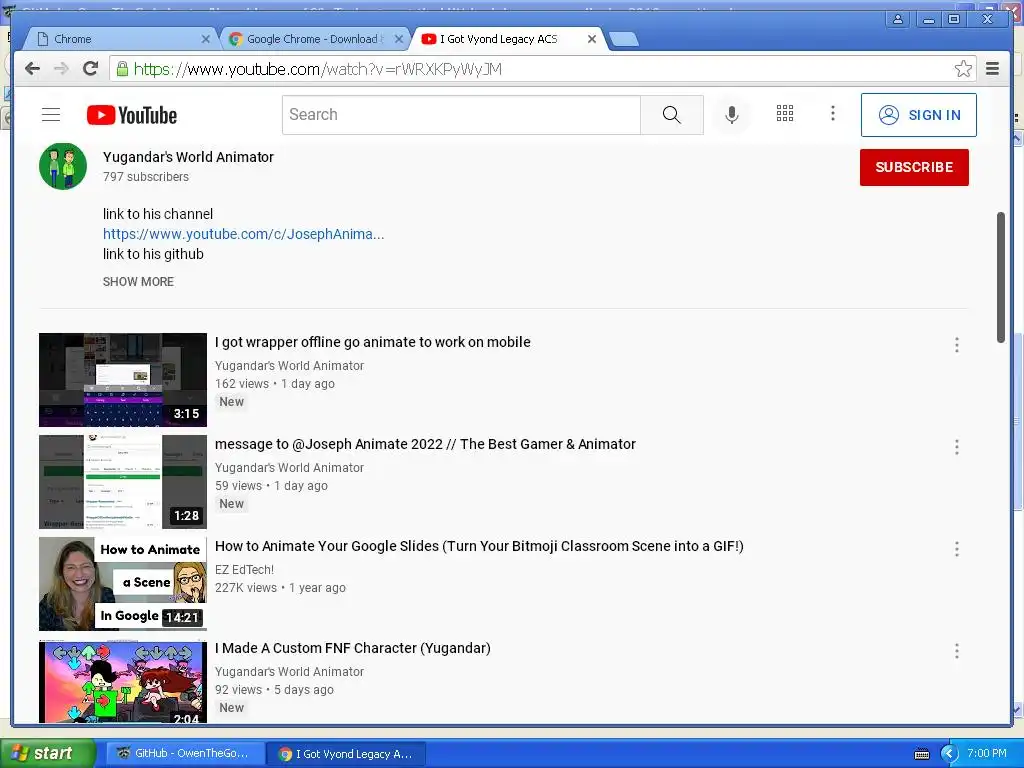This screenshot has height=768, width=1024.
Task: Open the YouTube apps grid icon
Action: tap(784, 114)
